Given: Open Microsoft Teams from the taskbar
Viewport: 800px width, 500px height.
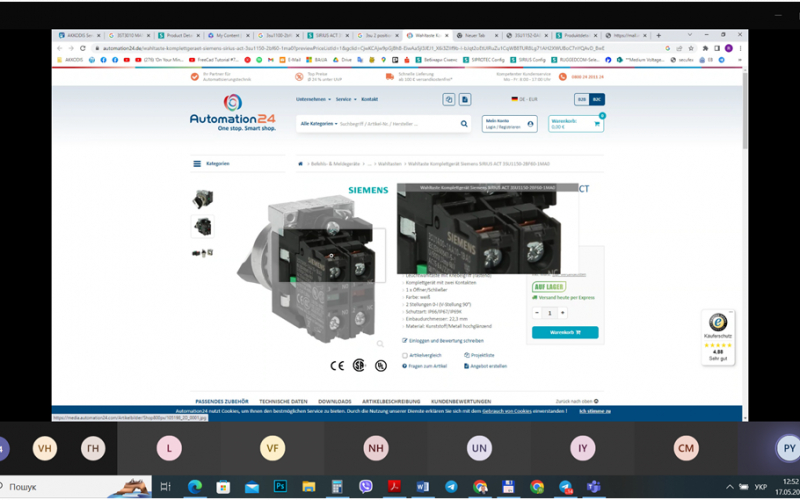Looking at the screenshot, I should pyautogui.click(x=593, y=487).
